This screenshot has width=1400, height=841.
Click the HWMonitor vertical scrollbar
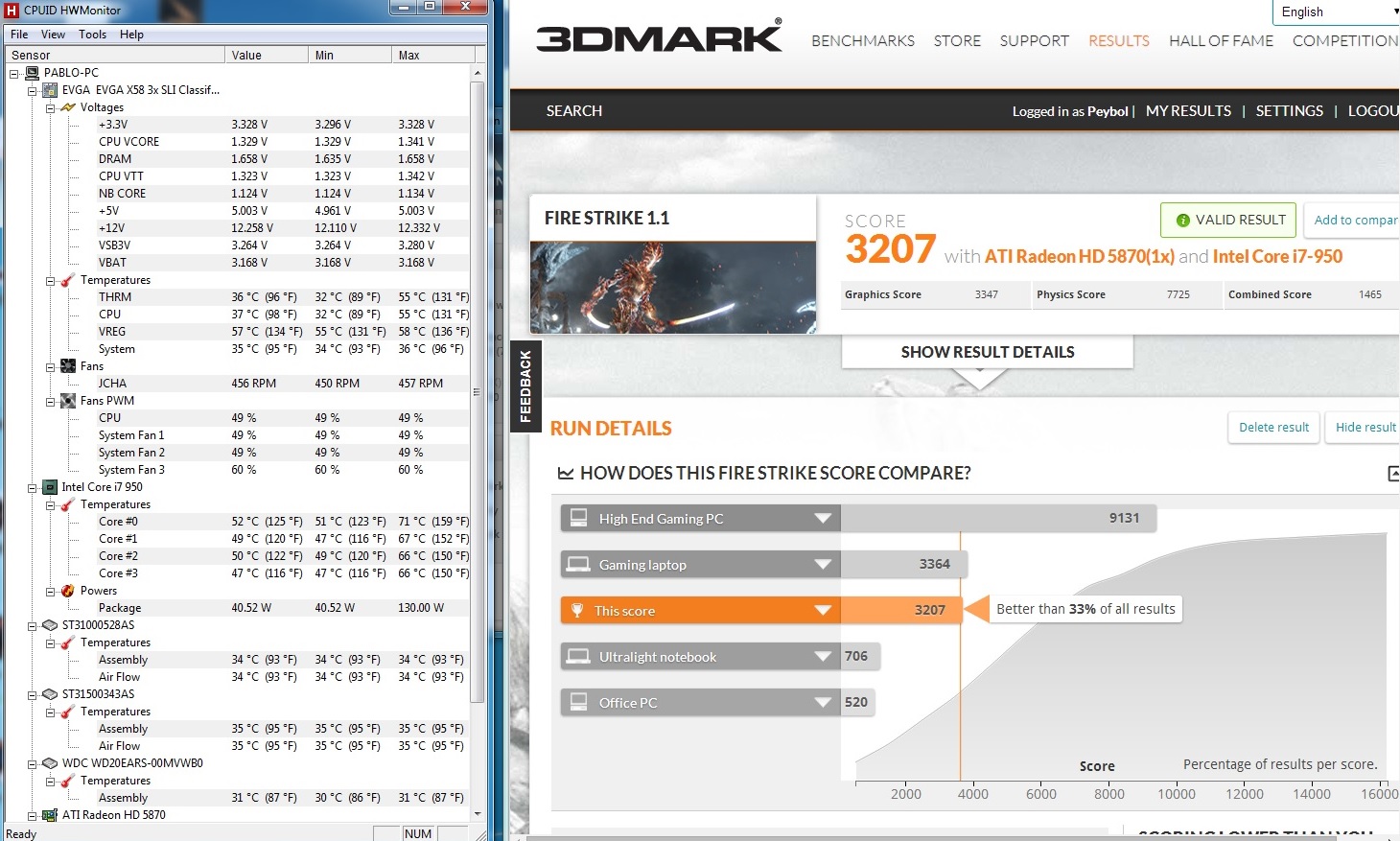click(x=477, y=384)
